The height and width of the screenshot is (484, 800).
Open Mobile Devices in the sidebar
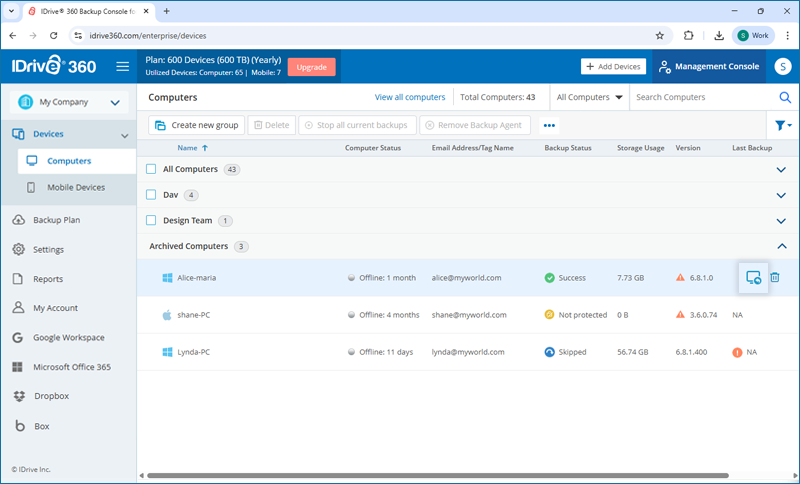76,187
